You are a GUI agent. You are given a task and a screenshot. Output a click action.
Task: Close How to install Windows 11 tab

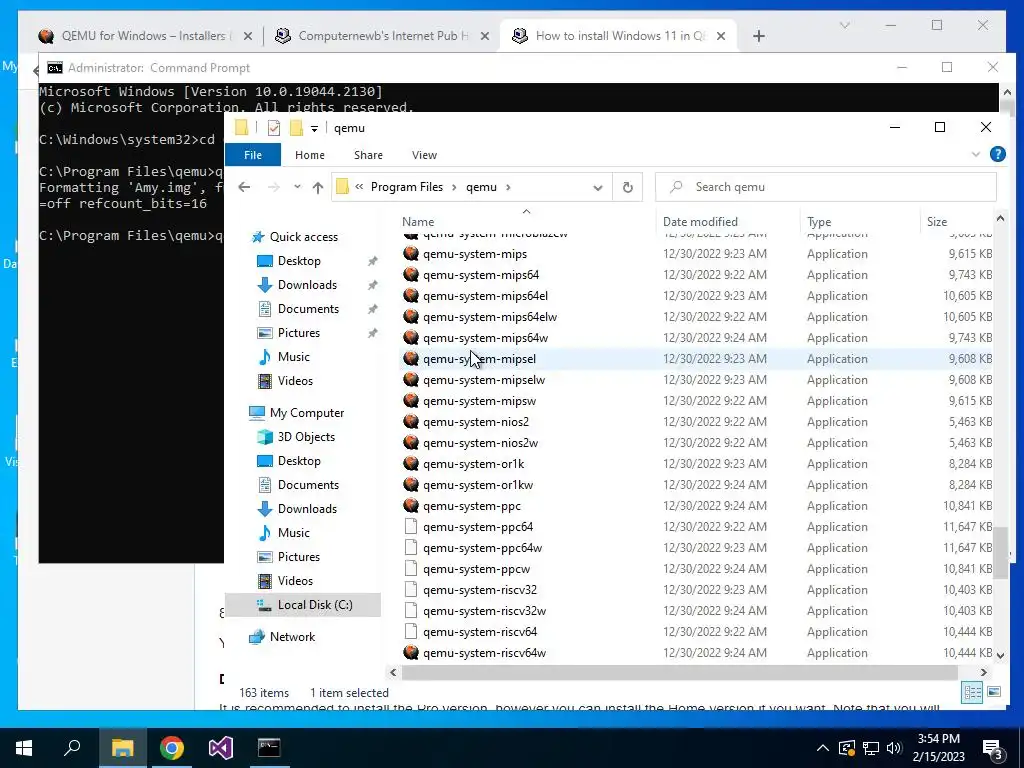click(721, 37)
